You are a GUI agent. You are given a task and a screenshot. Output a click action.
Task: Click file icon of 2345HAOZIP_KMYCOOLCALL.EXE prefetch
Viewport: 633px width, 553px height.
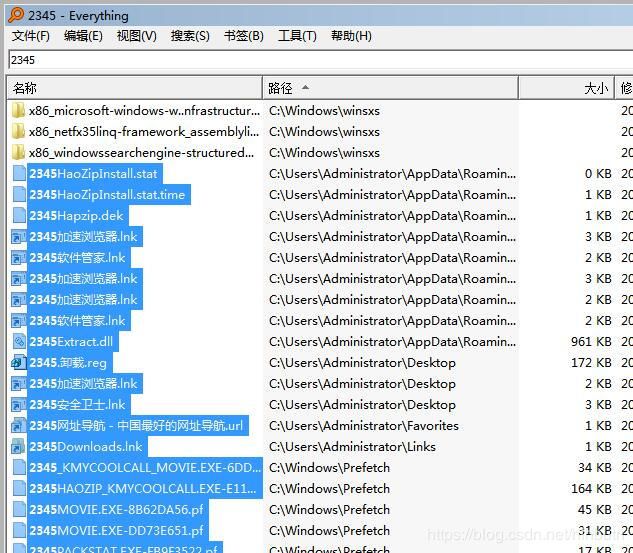point(19,488)
